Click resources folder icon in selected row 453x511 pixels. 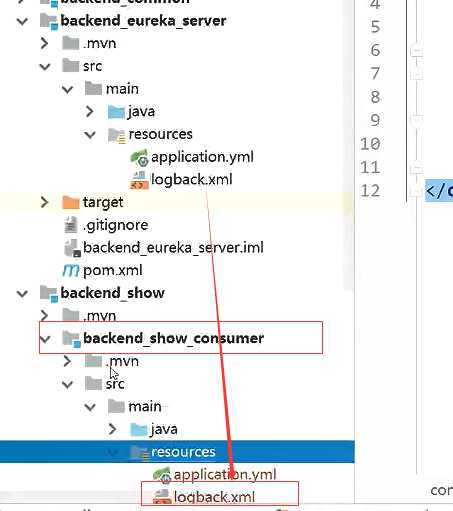pos(139,453)
